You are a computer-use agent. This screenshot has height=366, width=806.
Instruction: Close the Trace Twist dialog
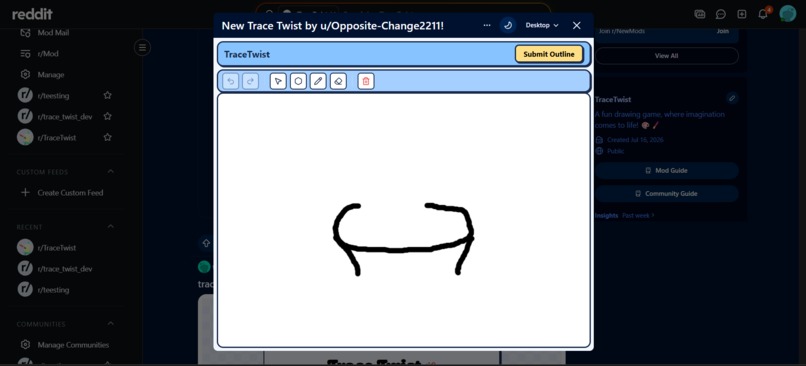577,25
